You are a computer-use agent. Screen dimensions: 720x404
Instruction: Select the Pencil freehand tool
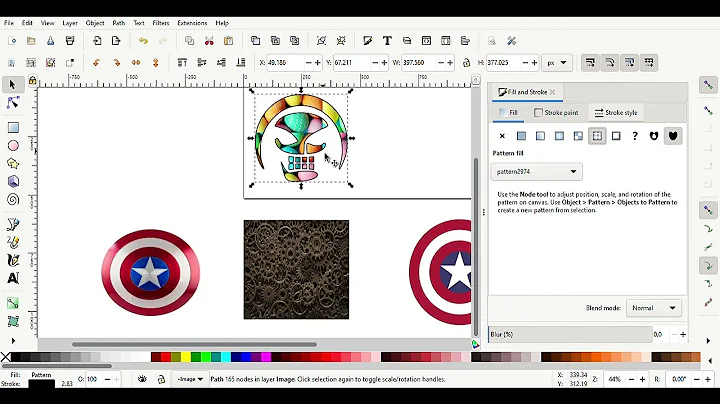click(13, 242)
